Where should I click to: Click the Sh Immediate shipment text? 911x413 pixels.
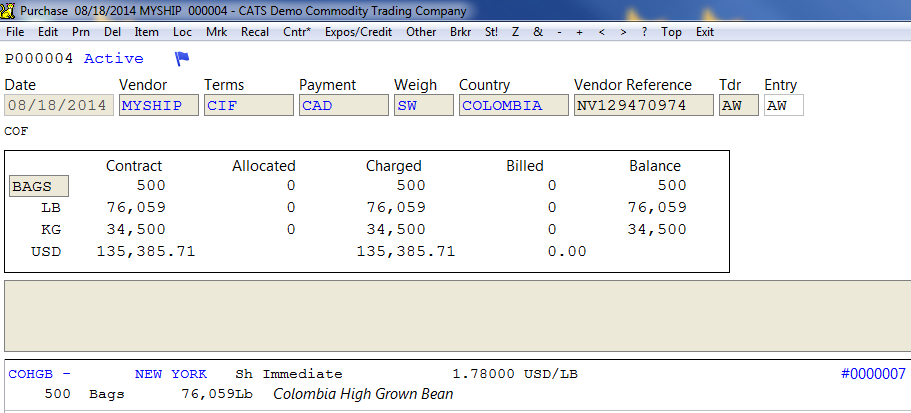(289, 374)
